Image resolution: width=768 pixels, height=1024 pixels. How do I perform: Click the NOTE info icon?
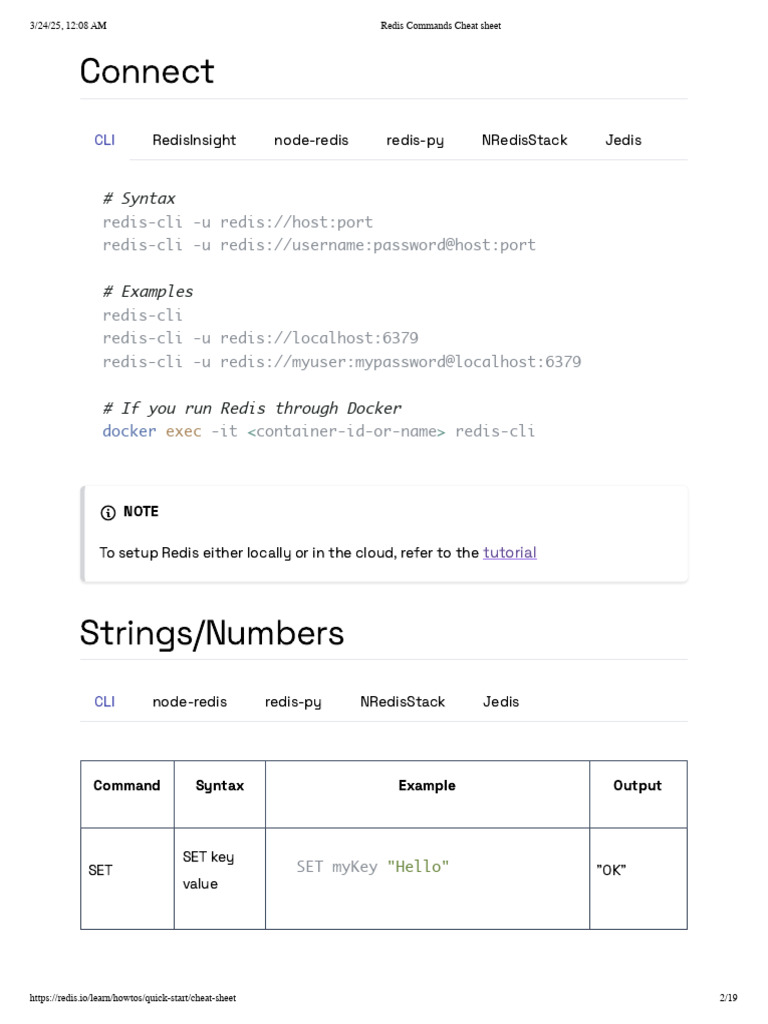point(108,513)
